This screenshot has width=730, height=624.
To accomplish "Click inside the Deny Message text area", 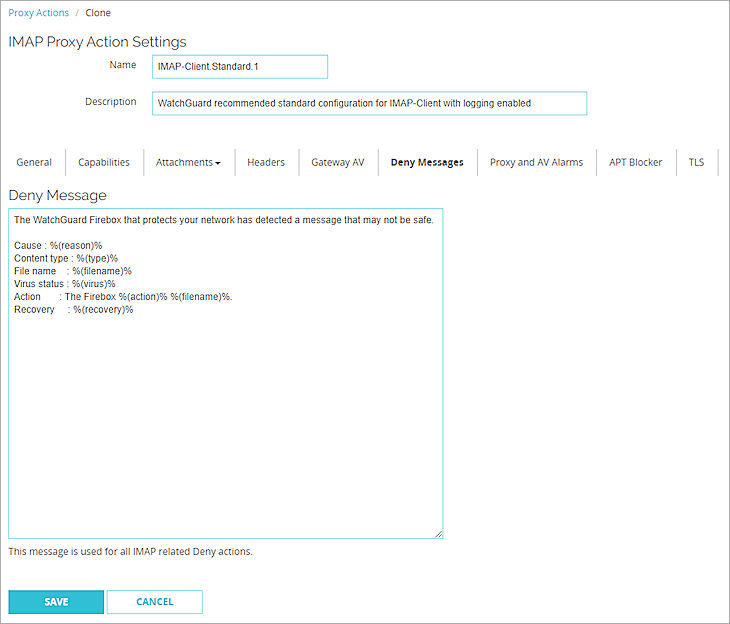I will (x=225, y=420).
